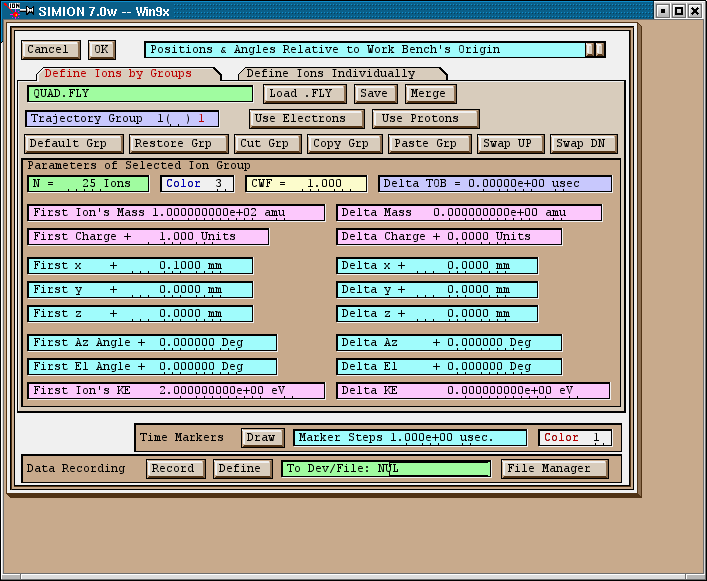Select the First x field
Viewport: 707px width, 581px height.
140,265
